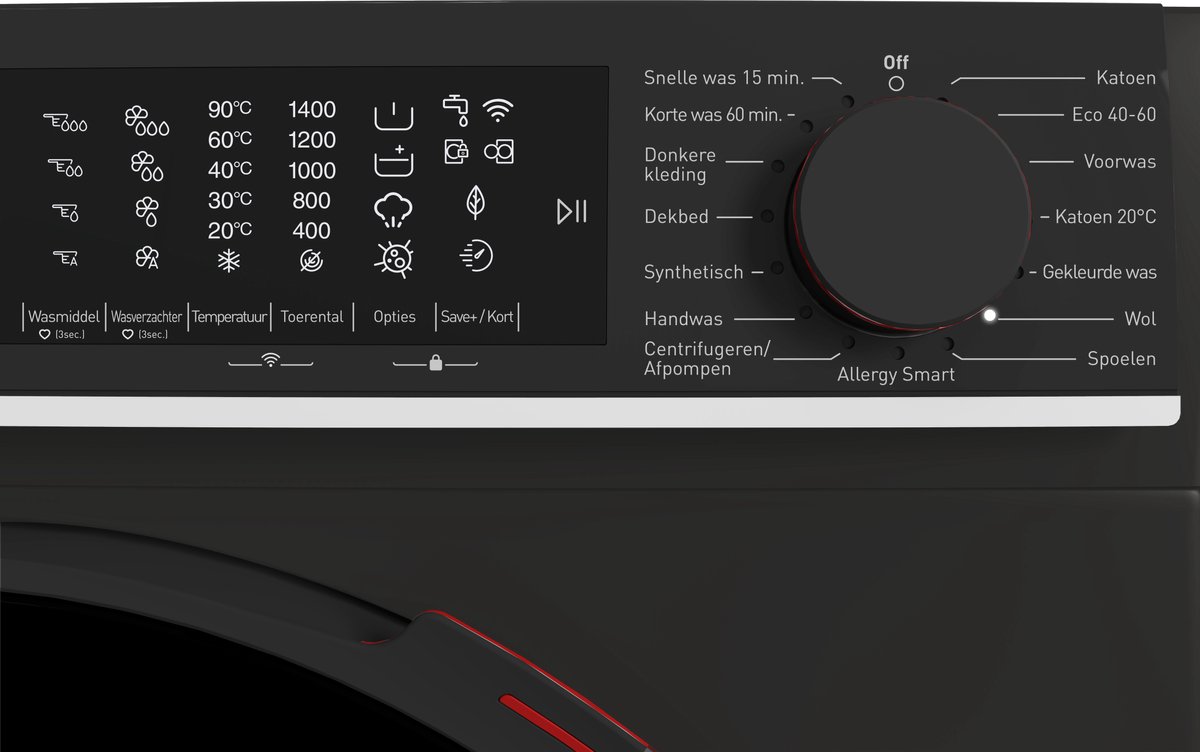The width and height of the screenshot is (1200, 752).
Task: Toggle the Wi-Fi symbol below the display
Action: pyautogui.click(x=270, y=361)
